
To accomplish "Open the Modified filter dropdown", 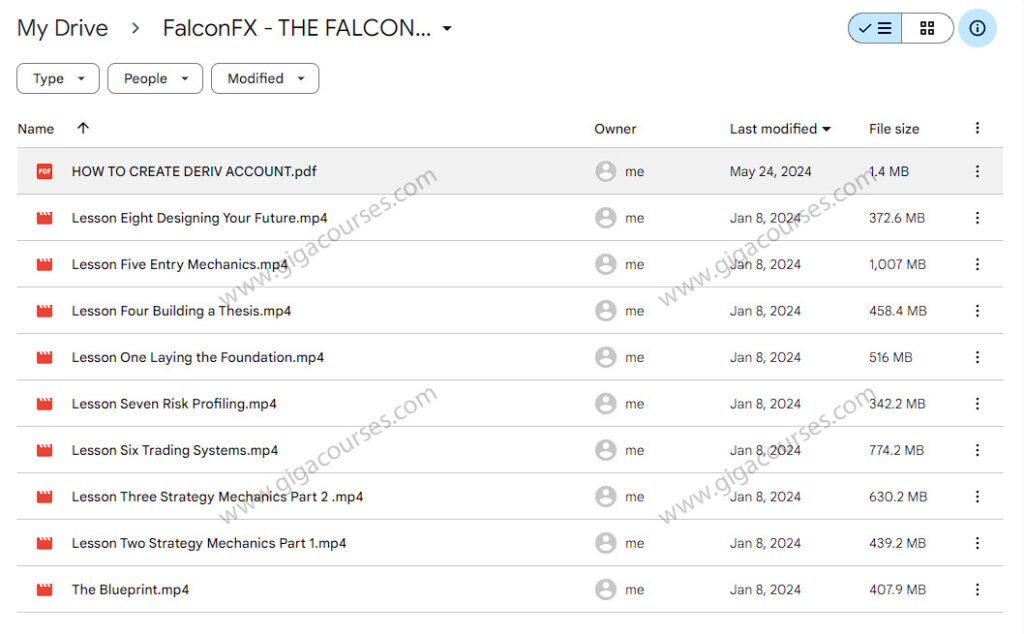I will 264,78.
